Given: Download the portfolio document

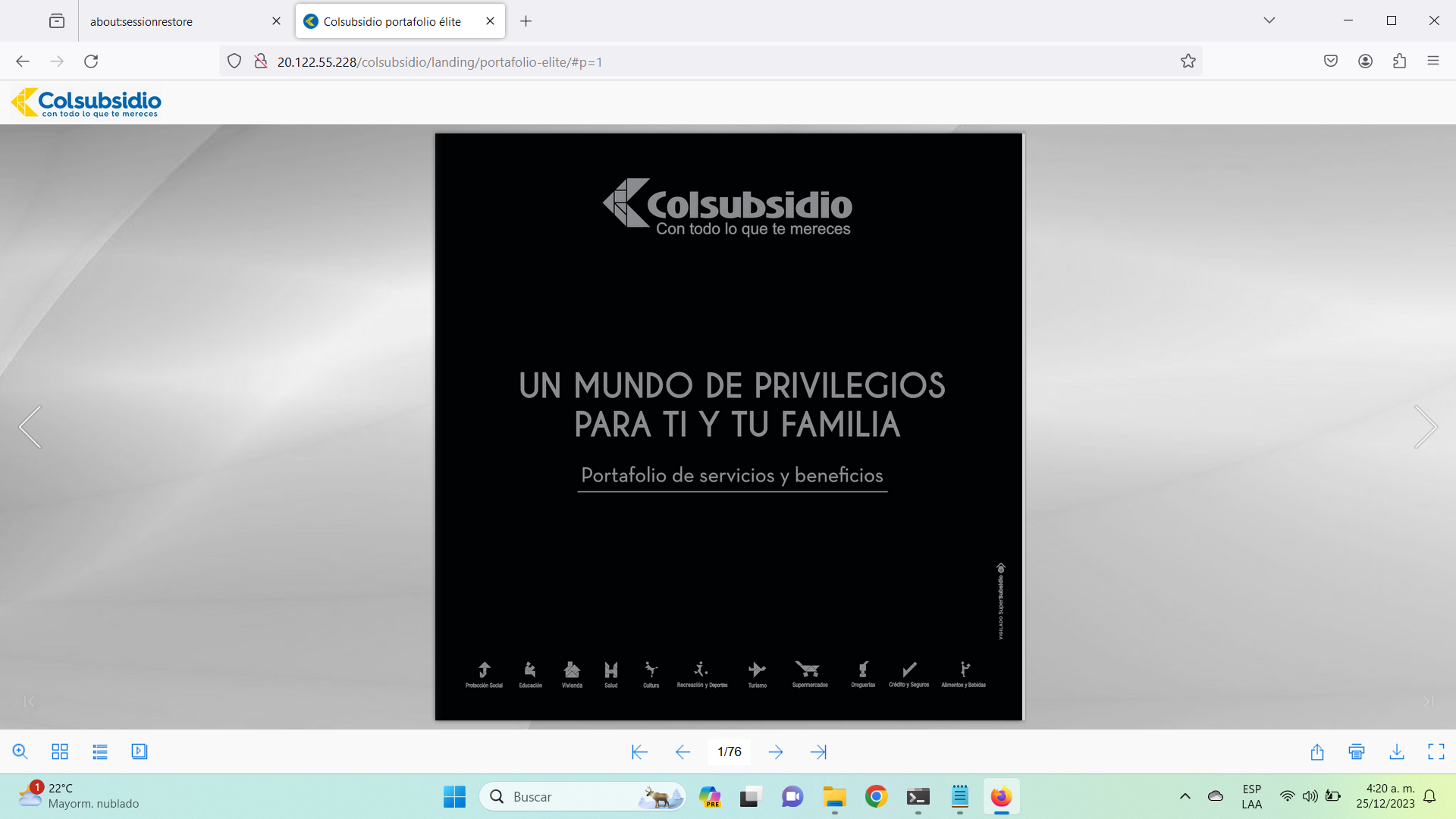Looking at the screenshot, I should [x=1397, y=752].
